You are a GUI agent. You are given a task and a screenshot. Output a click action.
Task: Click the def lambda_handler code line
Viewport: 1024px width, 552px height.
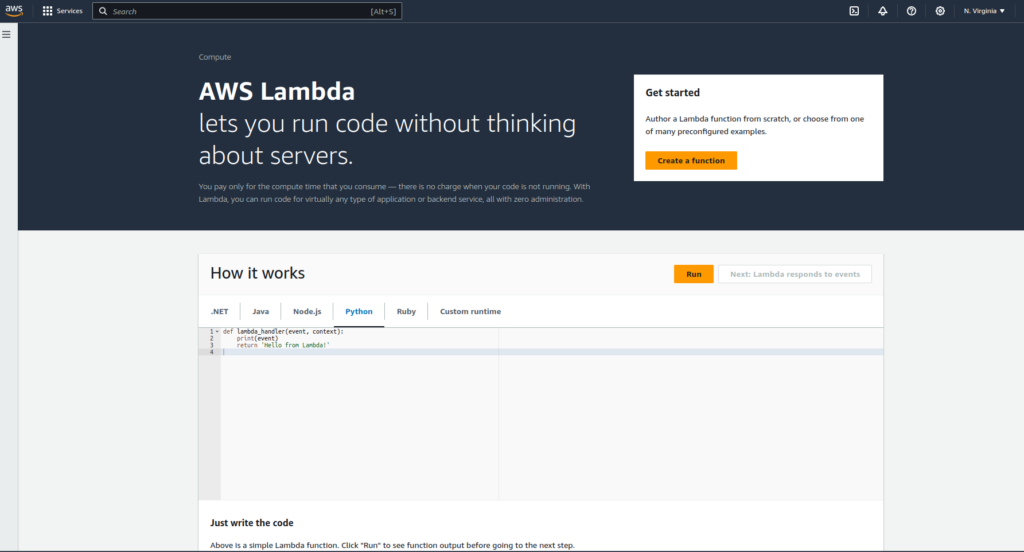point(283,332)
